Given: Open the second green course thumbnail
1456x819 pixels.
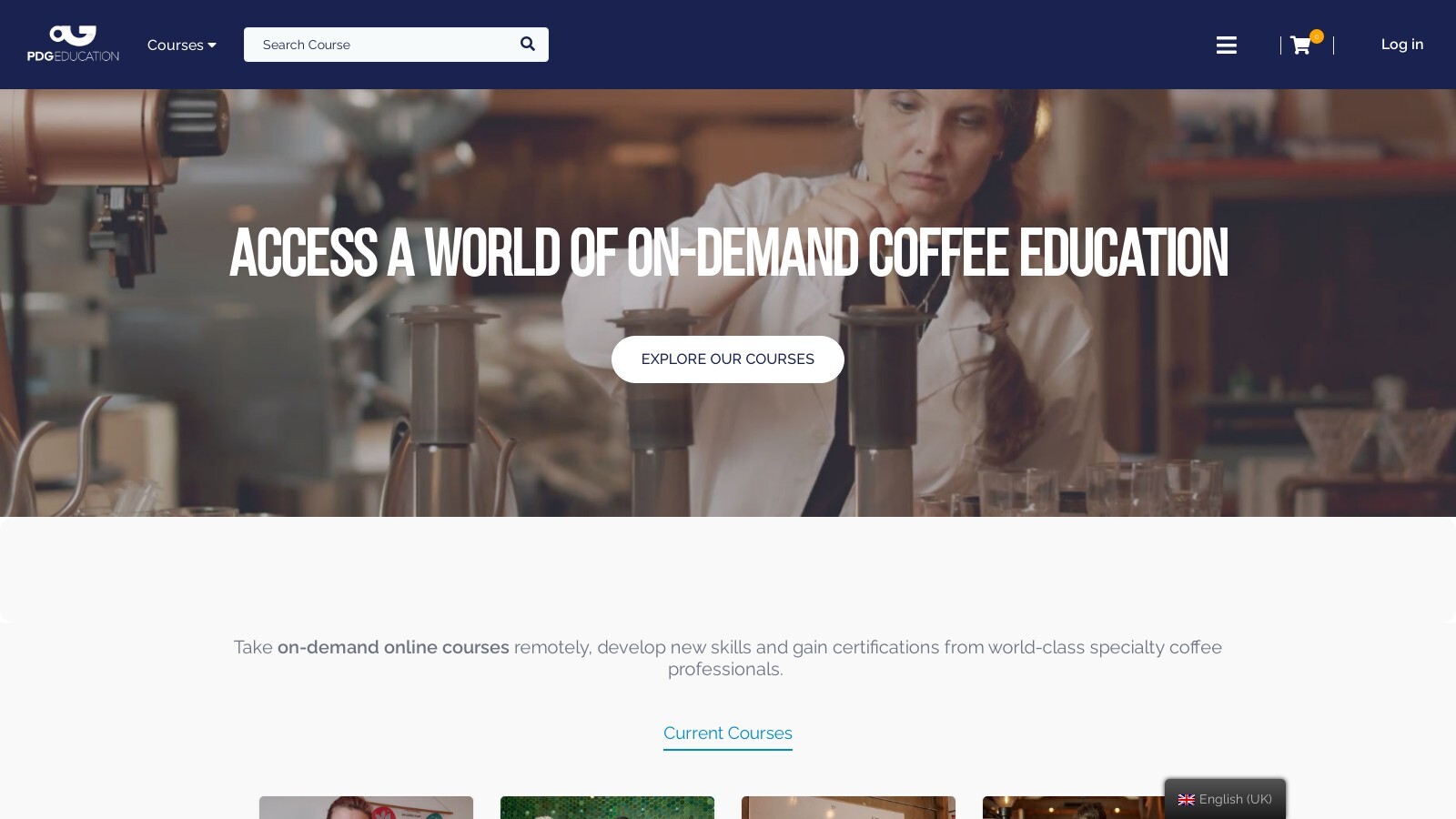Looking at the screenshot, I should [x=607, y=808].
